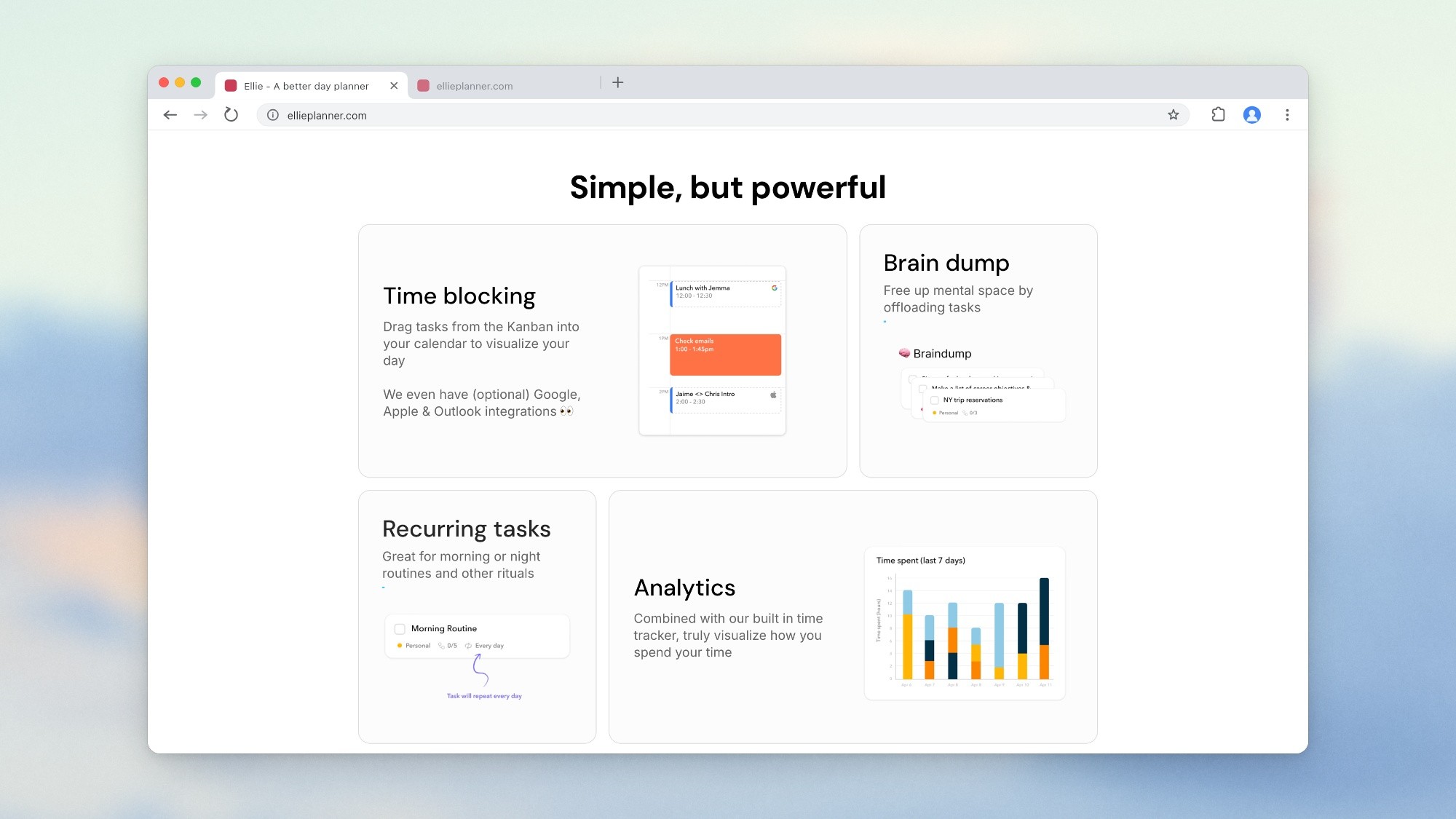Click the tallest rightmost bar in analytics chart
1456x819 pixels.
coord(1044,628)
